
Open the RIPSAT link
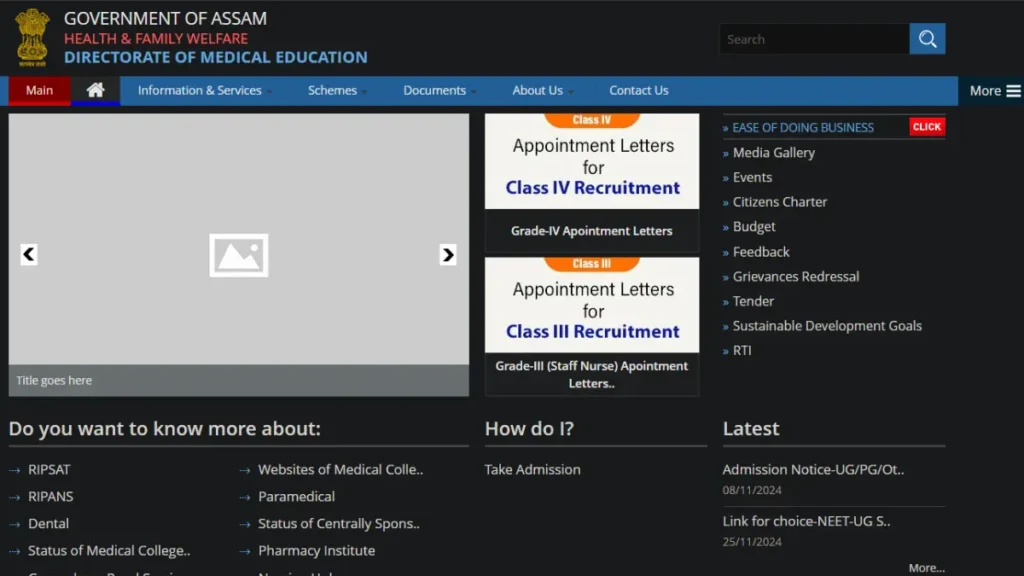click(49, 469)
